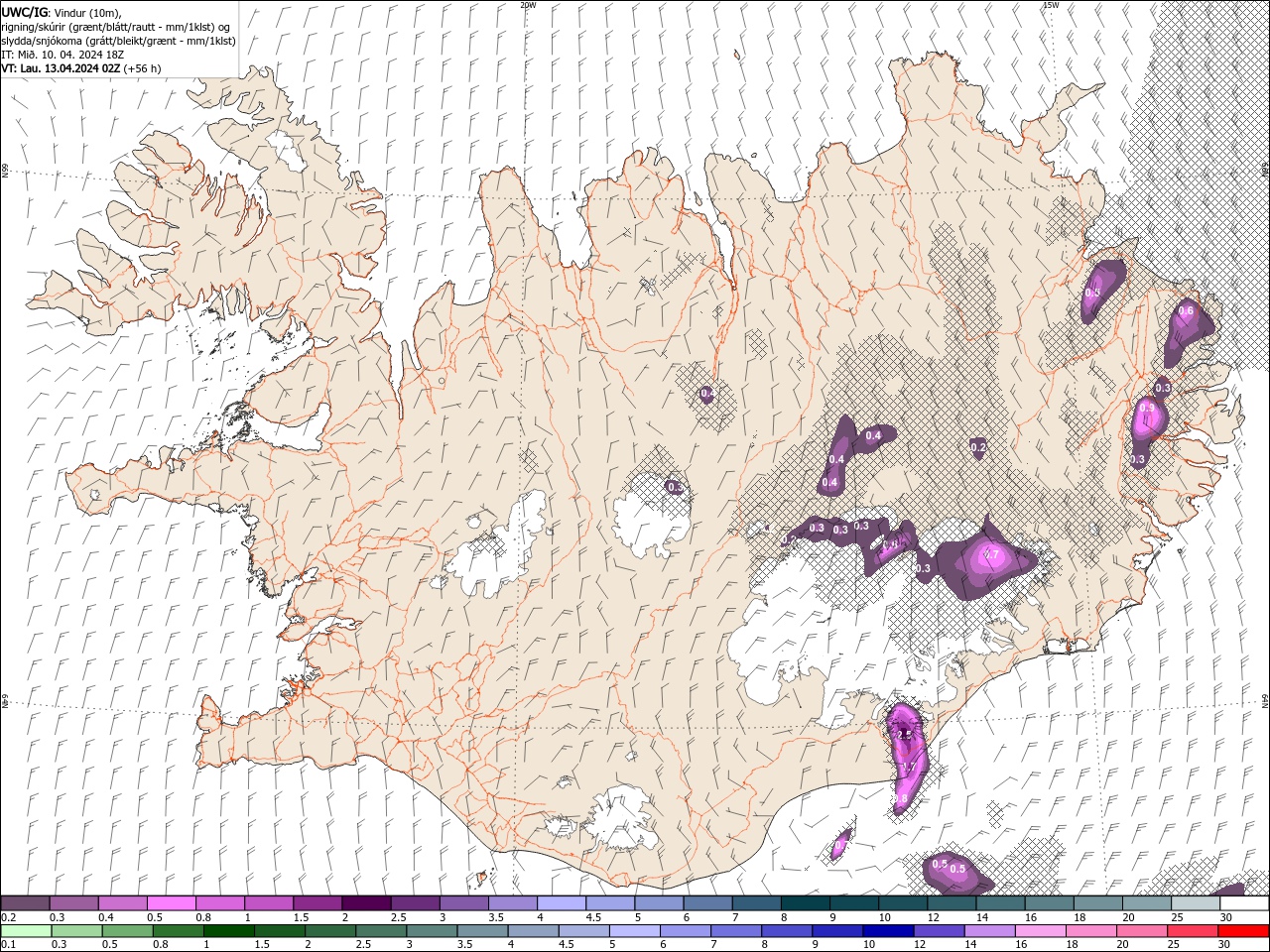Viewport: 1270px width, 952px height.
Task: Click the white Mýrdalsjökull glacier near the south coast
Action: [619, 821]
